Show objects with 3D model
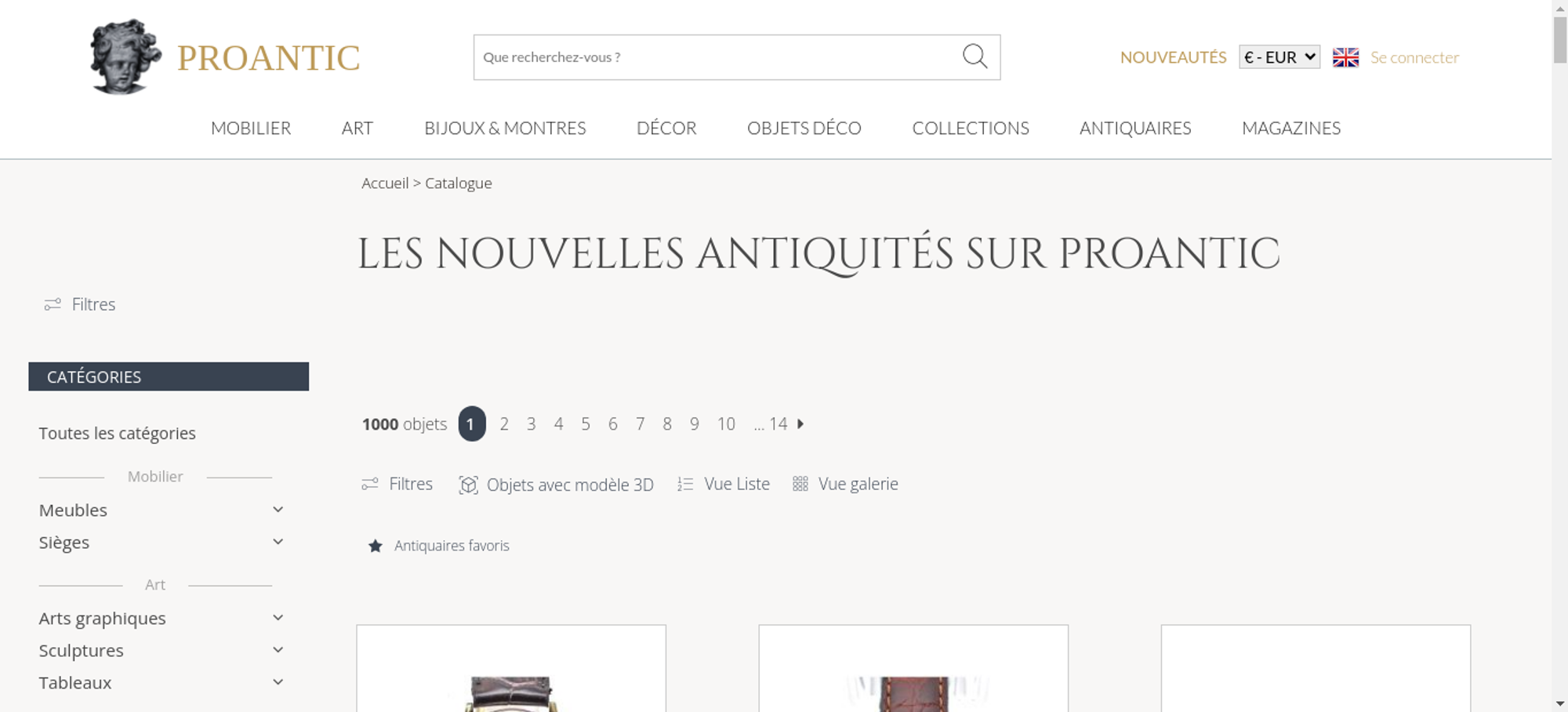Screen dimensions: 1568x712 556,485
